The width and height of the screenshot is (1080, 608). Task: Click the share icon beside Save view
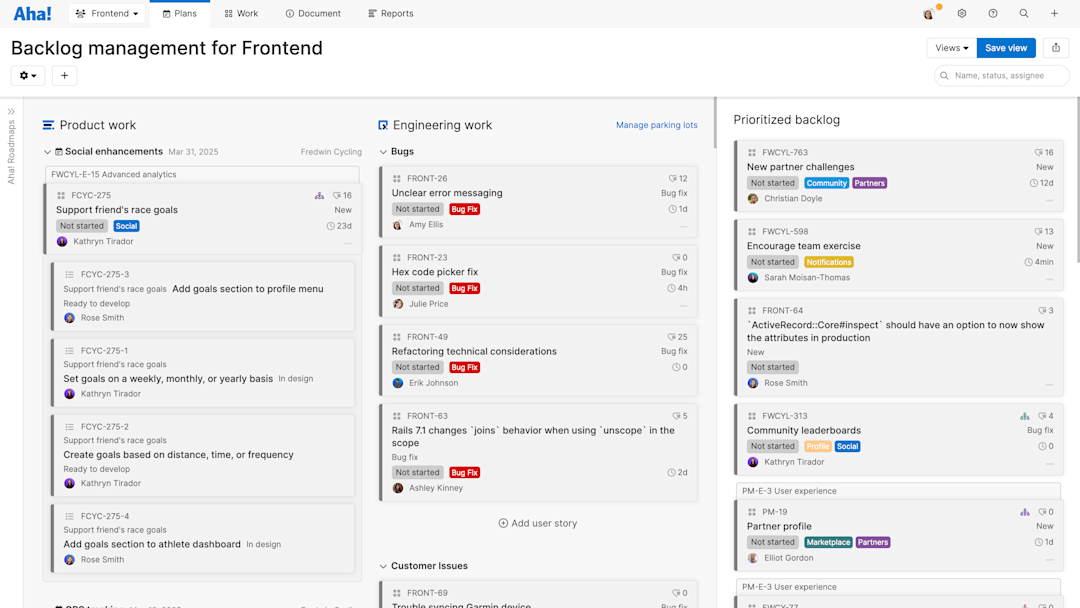1056,47
